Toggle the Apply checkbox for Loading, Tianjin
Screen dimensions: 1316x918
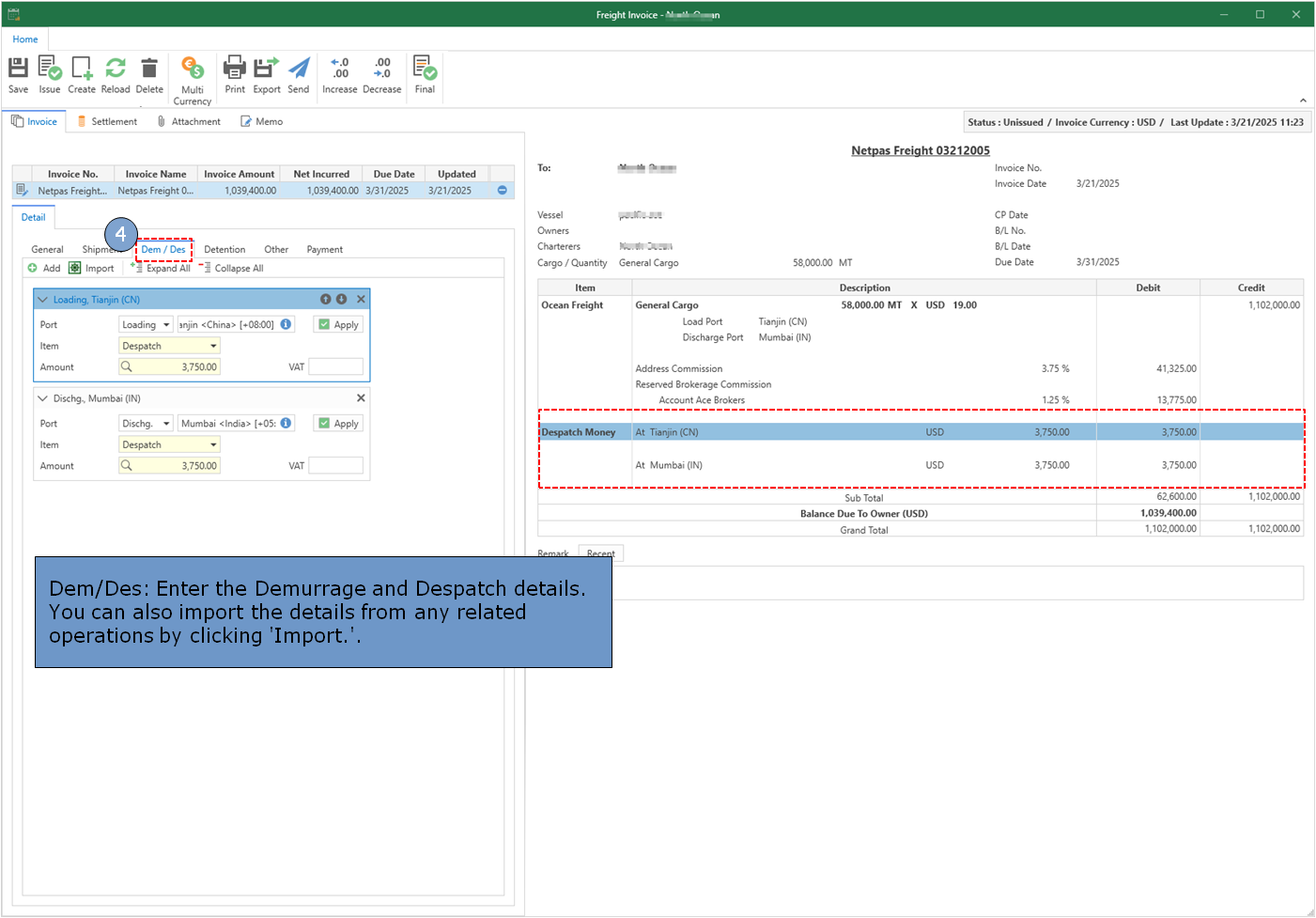(x=324, y=325)
